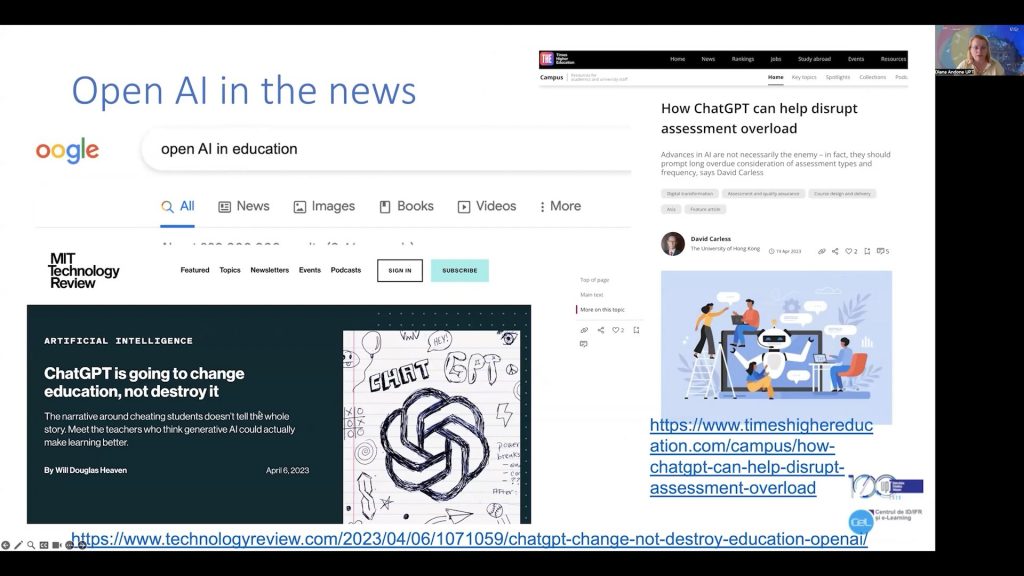Click the previous slide arrow icon
1024x576 pixels.
coord(5,545)
